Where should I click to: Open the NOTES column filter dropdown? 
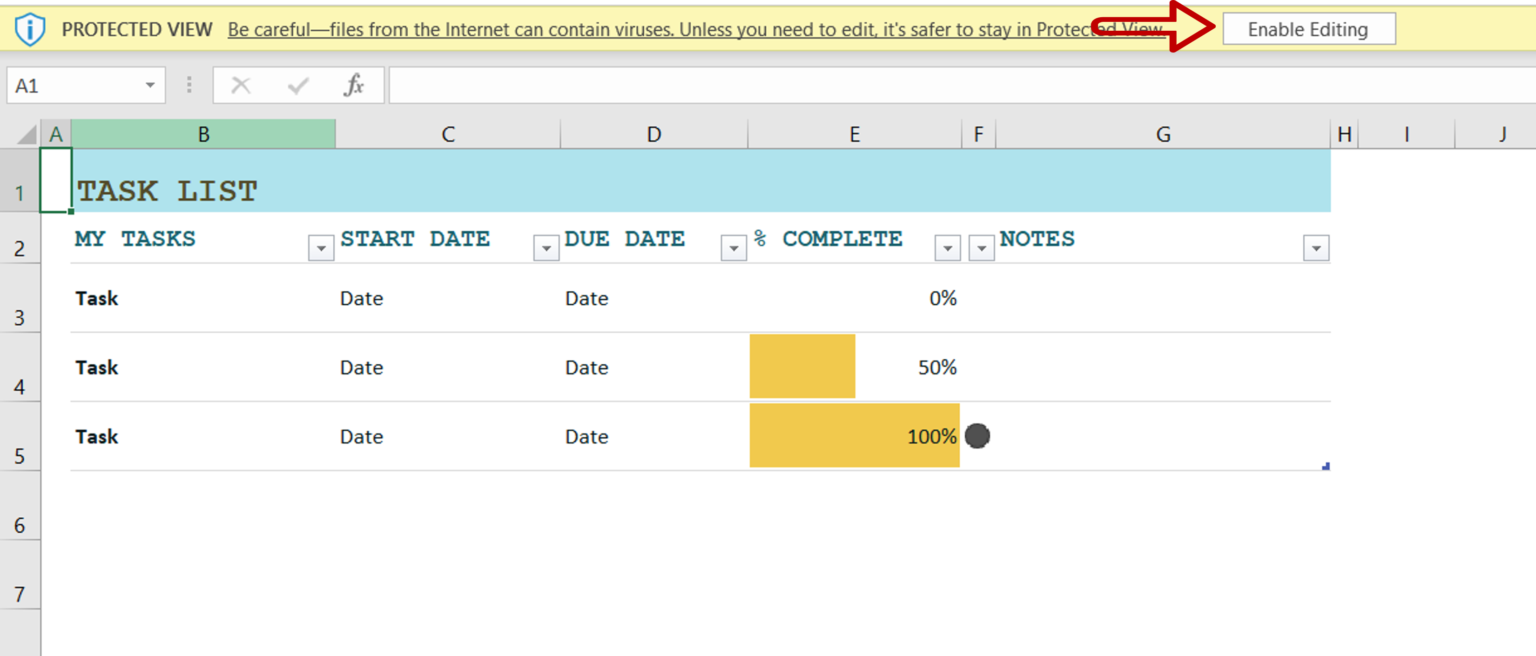point(1318,246)
